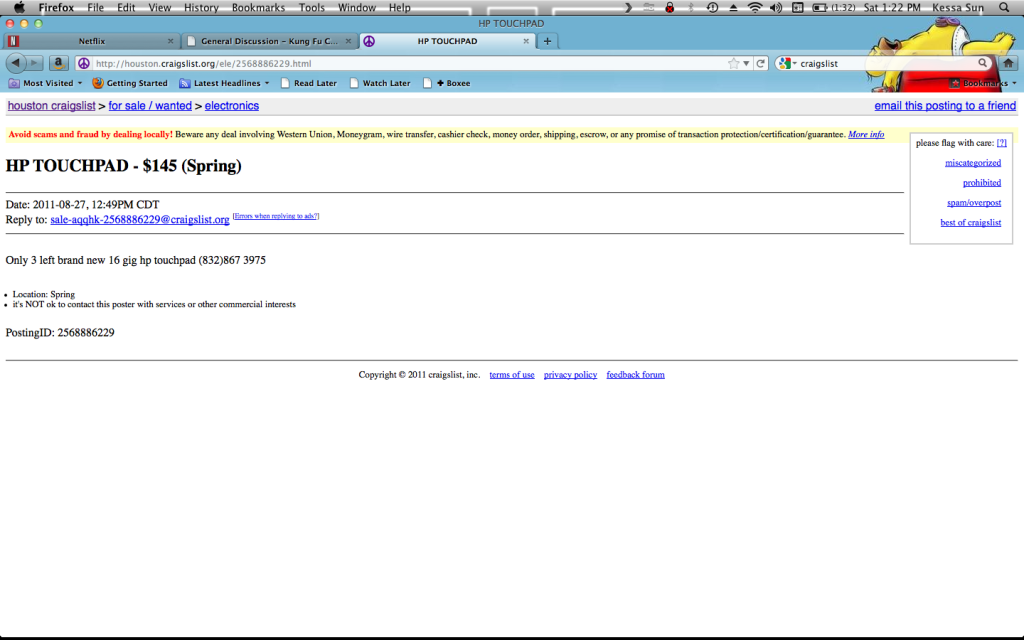Click email this posting to a friend
This screenshot has width=1024, height=640.
[945, 106]
